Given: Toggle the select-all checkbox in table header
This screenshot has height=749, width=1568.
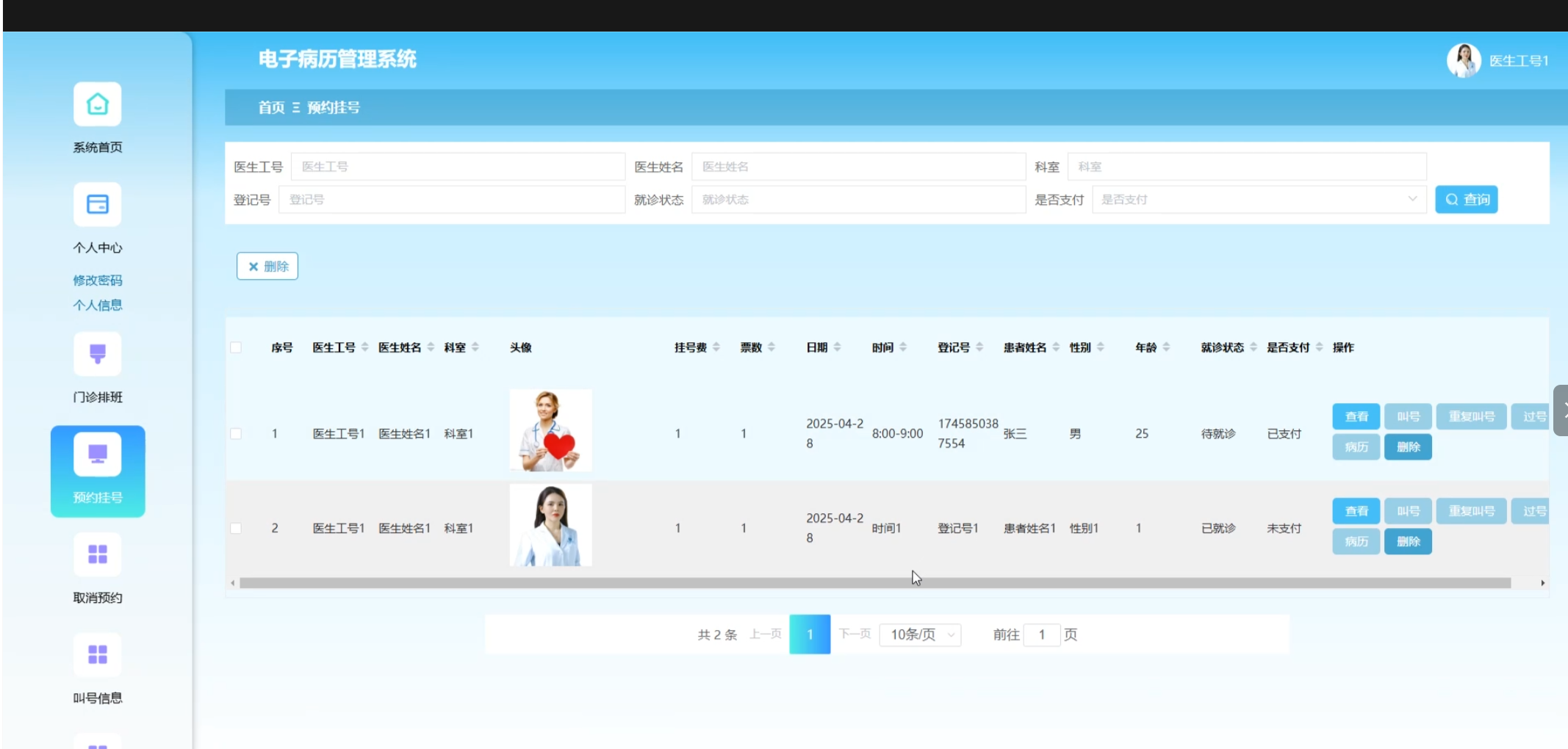Looking at the screenshot, I should coord(236,347).
